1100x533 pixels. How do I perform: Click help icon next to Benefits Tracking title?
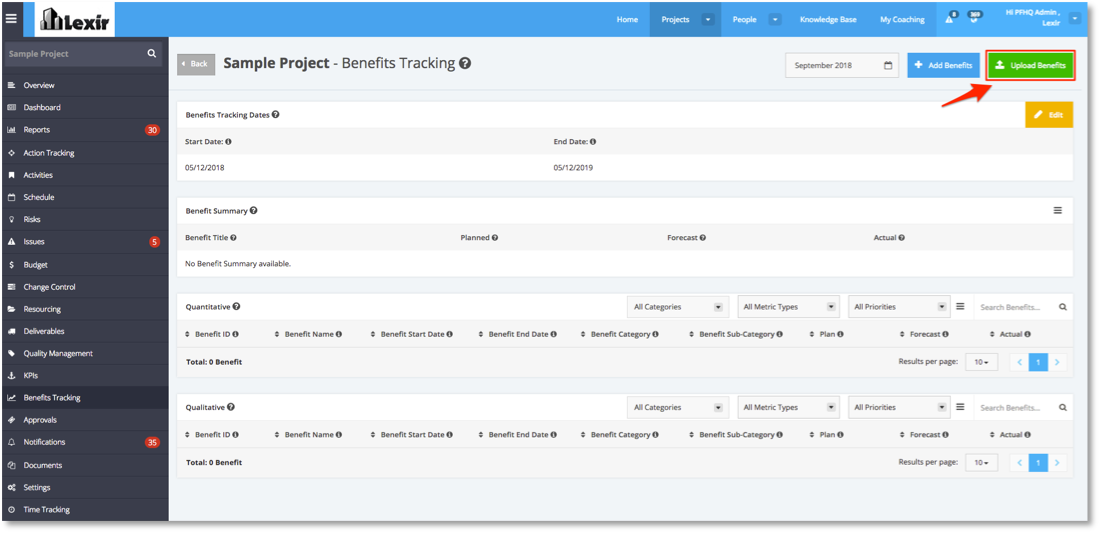(x=464, y=63)
